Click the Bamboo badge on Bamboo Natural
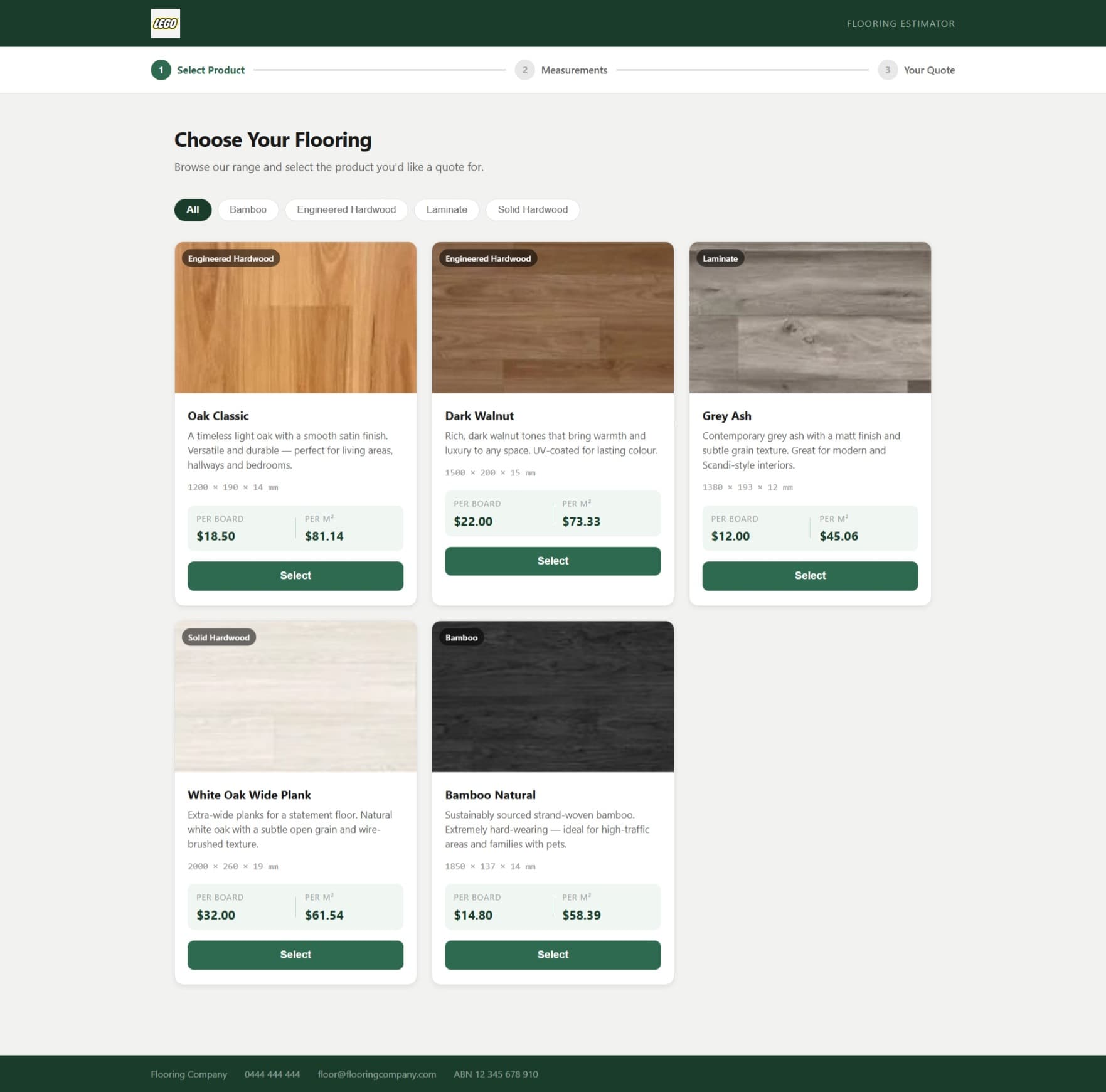This screenshot has height=1092, width=1106. (x=460, y=637)
